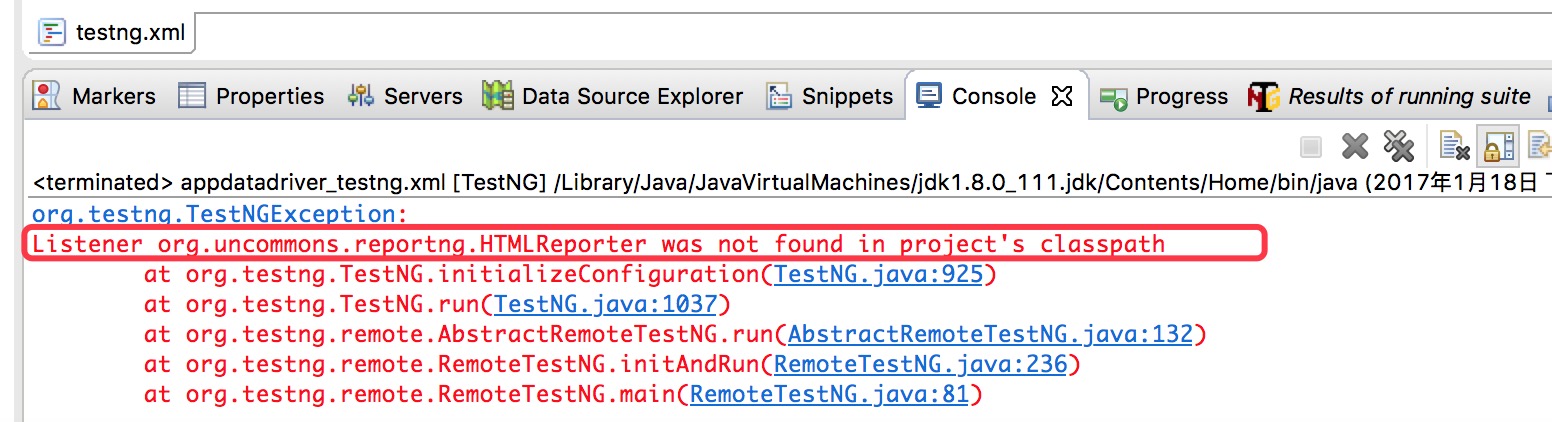Open the RemoteTestNG.java:81 link

(829, 394)
